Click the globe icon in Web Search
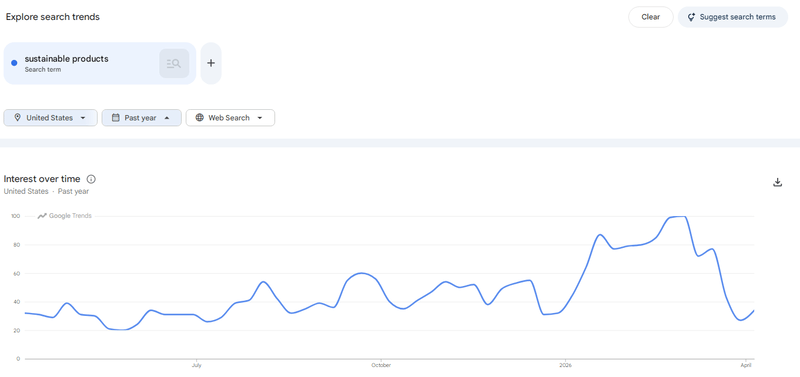Image resolution: width=800 pixels, height=377 pixels. click(x=199, y=118)
